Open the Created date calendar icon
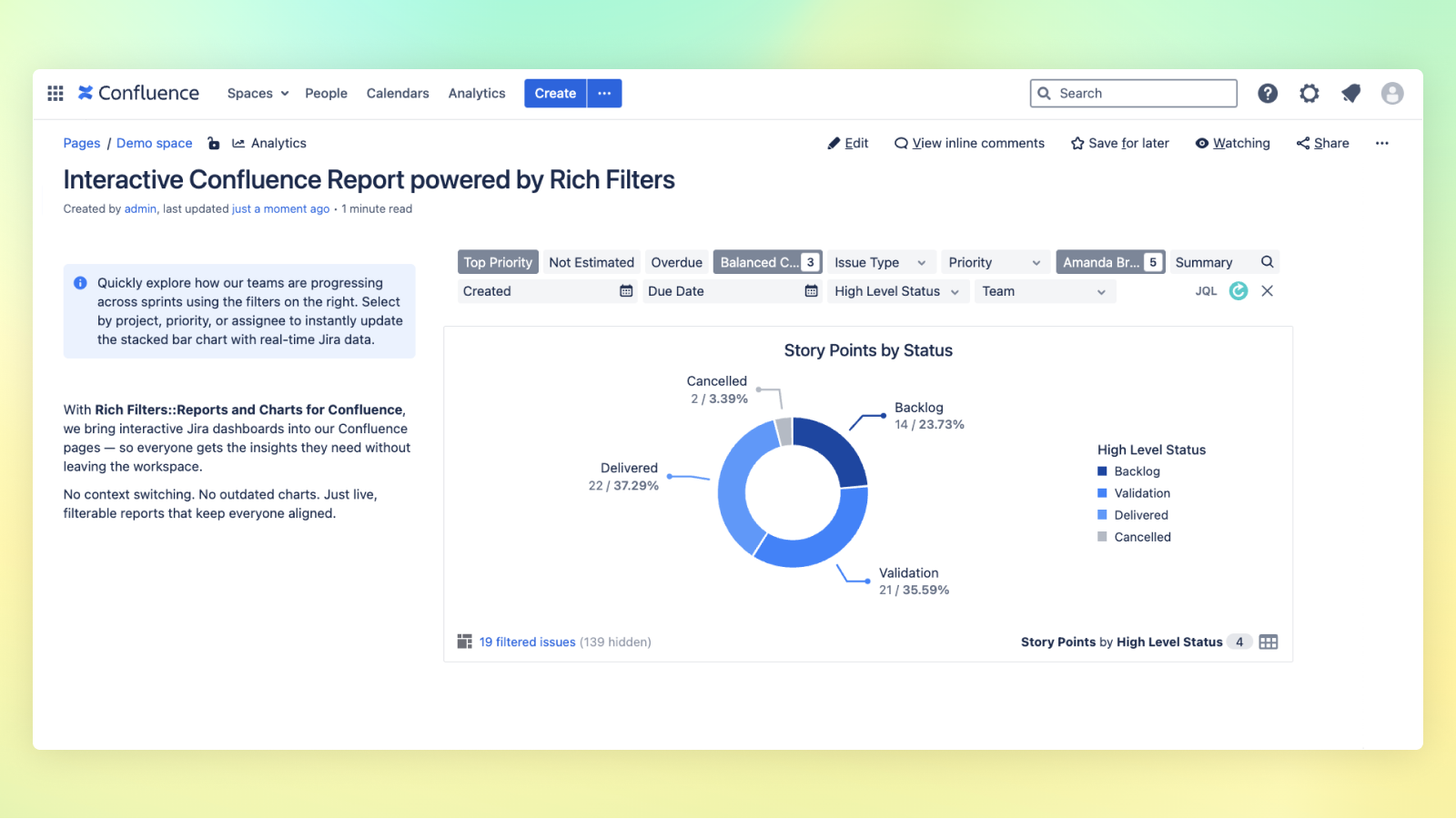Image resolution: width=1456 pixels, height=819 pixels. (x=626, y=291)
